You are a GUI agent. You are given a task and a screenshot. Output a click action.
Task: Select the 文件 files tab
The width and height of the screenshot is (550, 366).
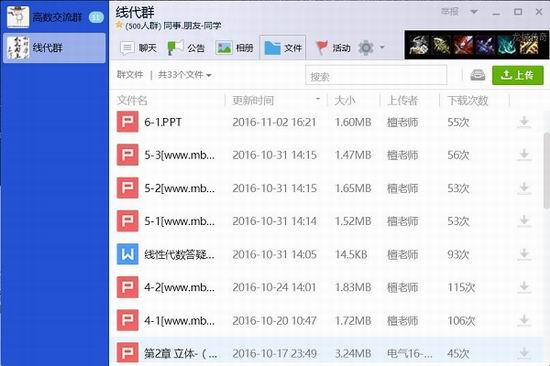[x=283, y=47]
